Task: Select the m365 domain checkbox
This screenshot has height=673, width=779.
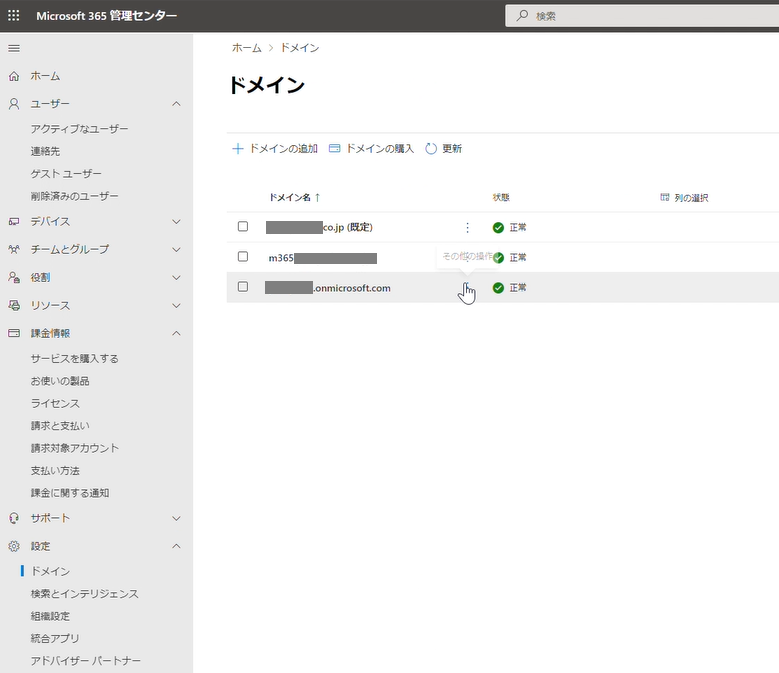Action: pos(243,256)
